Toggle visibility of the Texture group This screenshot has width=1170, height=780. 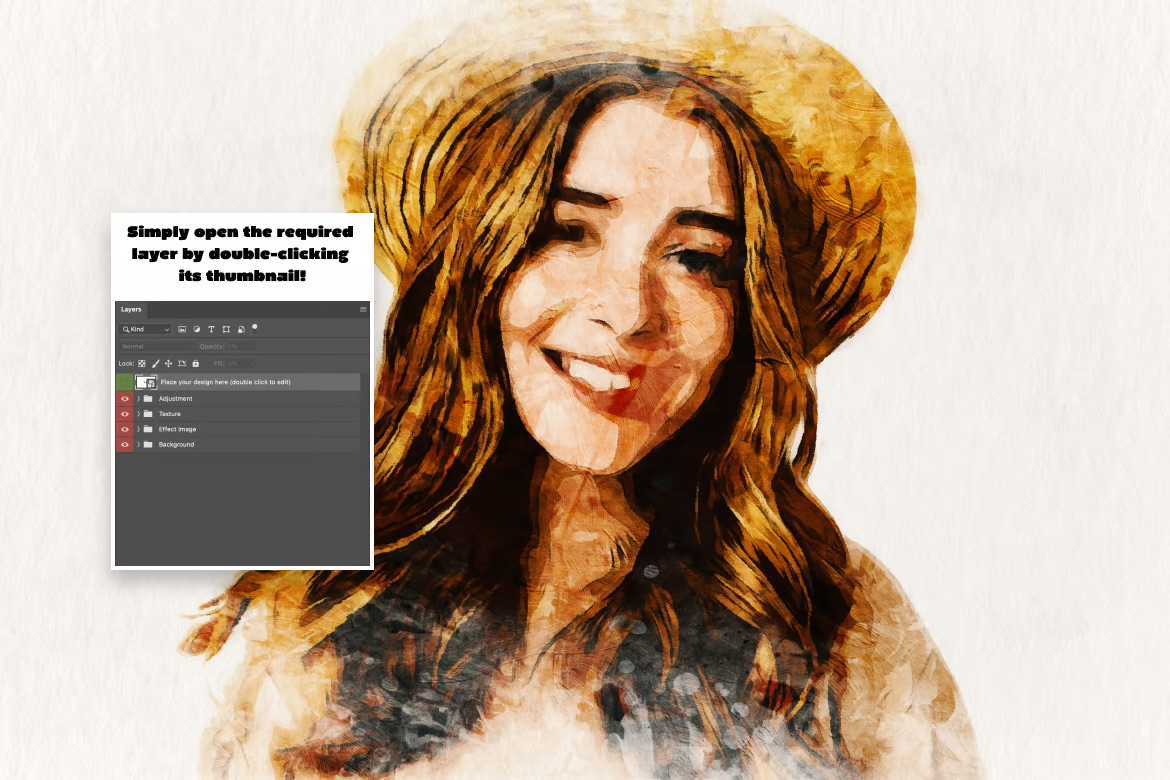coord(124,414)
